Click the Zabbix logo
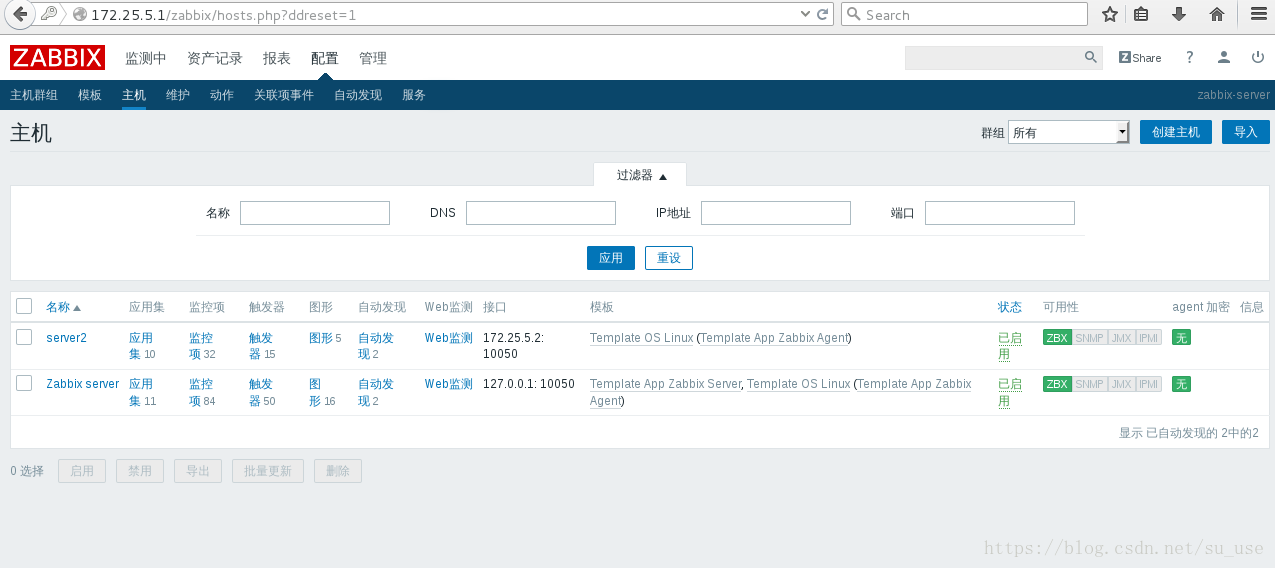Screen dimensions: 1275x568 pos(57,58)
